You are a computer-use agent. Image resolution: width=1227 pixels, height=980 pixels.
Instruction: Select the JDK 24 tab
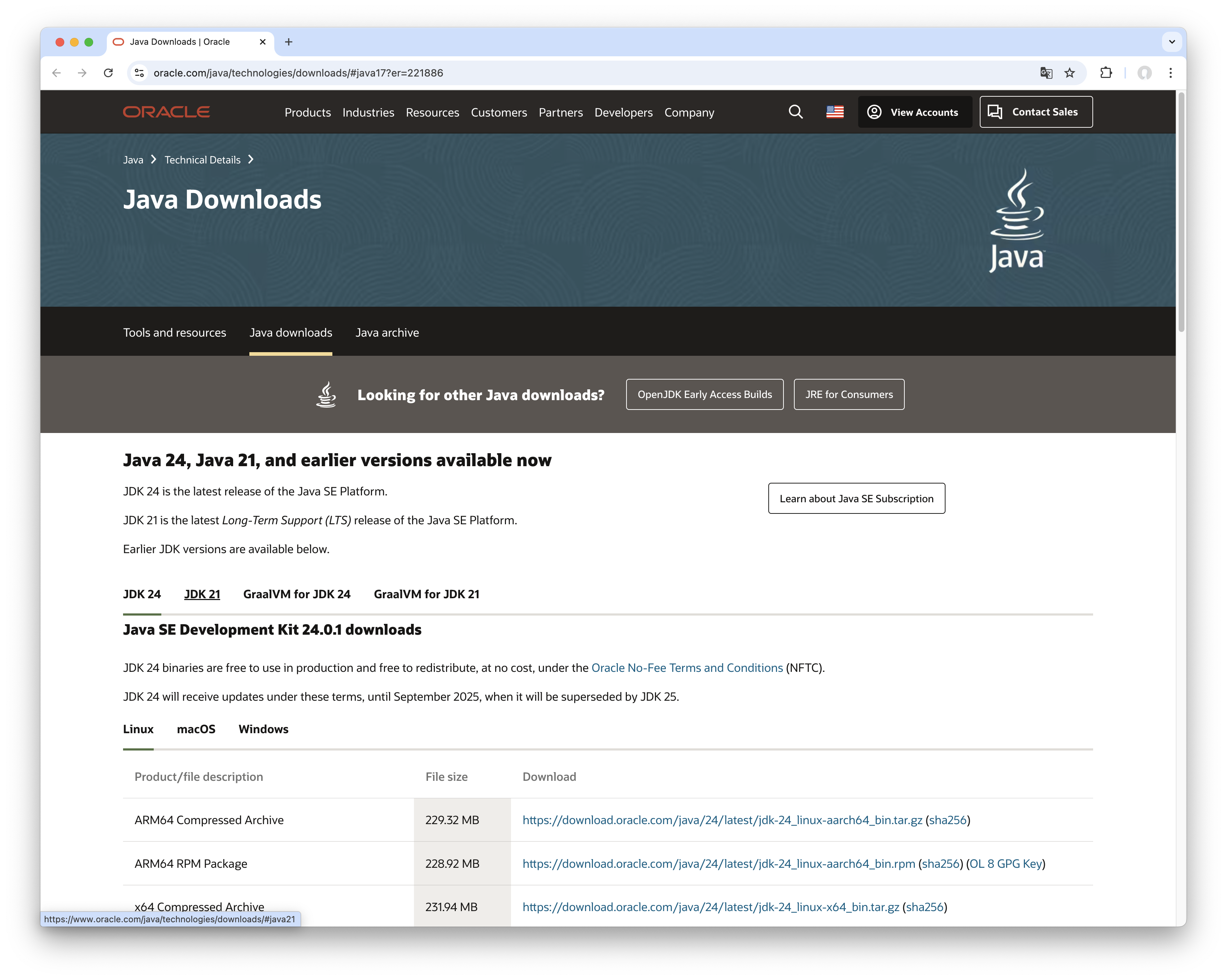(x=142, y=594)
